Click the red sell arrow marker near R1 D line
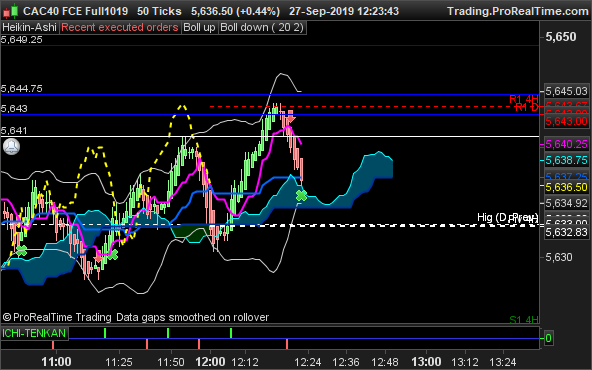Image resolution: width=592 pixels, height=370 pixels. click(x=290, y=117)
